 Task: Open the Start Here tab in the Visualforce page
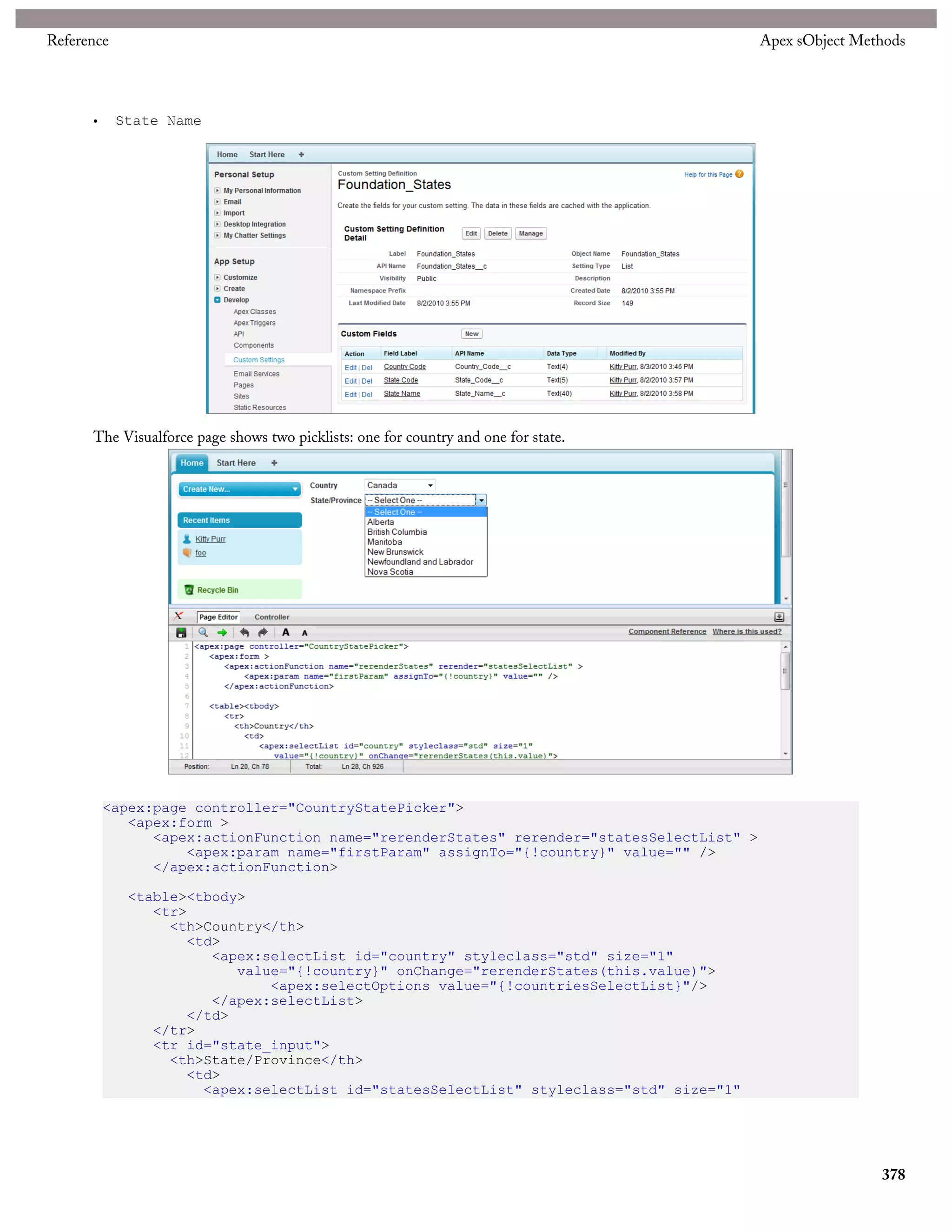pos(236,463)
